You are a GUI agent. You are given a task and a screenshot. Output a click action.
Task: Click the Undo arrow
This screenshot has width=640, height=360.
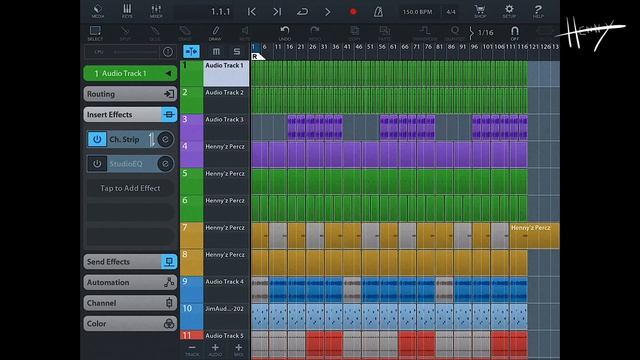tap(285, 33)
